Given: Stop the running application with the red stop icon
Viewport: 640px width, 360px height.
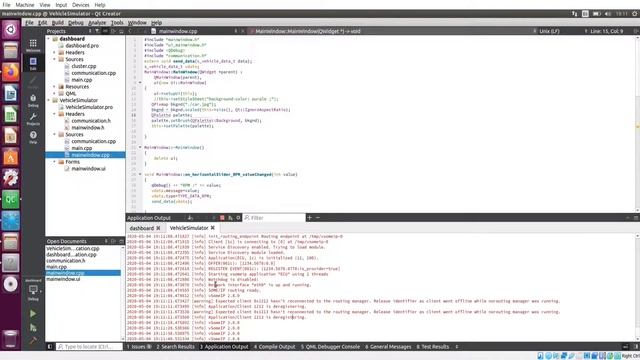Looking at the screenshot, I should [x=222, y=218].
